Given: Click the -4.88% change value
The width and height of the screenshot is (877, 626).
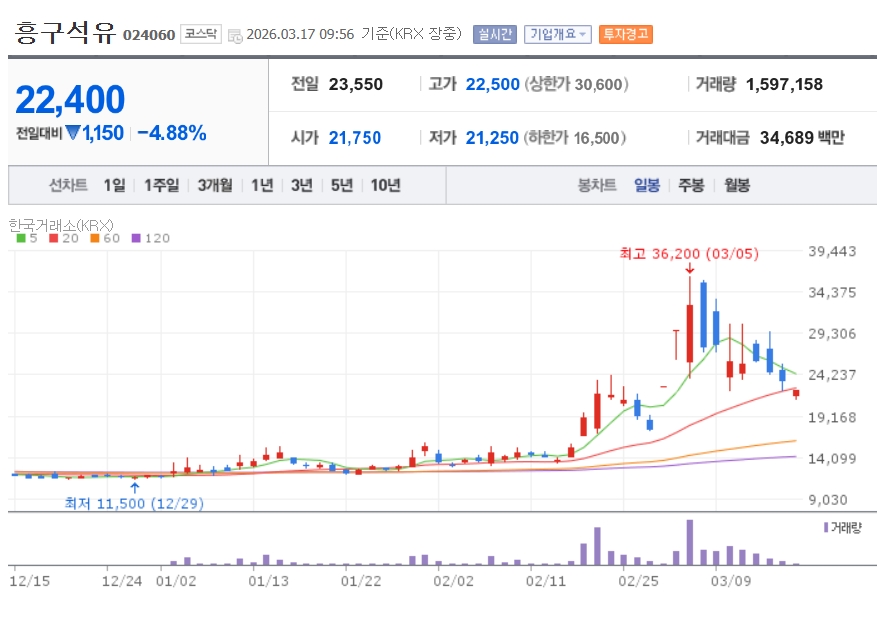Looking at the screenshot, I should [172, 133].
